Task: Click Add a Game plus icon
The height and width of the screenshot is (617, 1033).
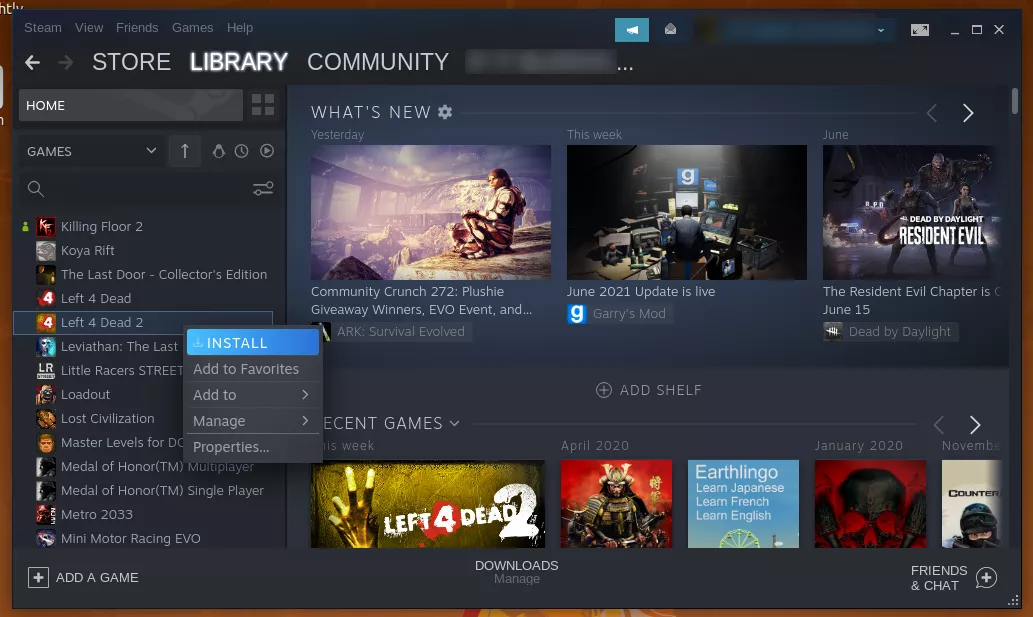Action: (38, 577)
